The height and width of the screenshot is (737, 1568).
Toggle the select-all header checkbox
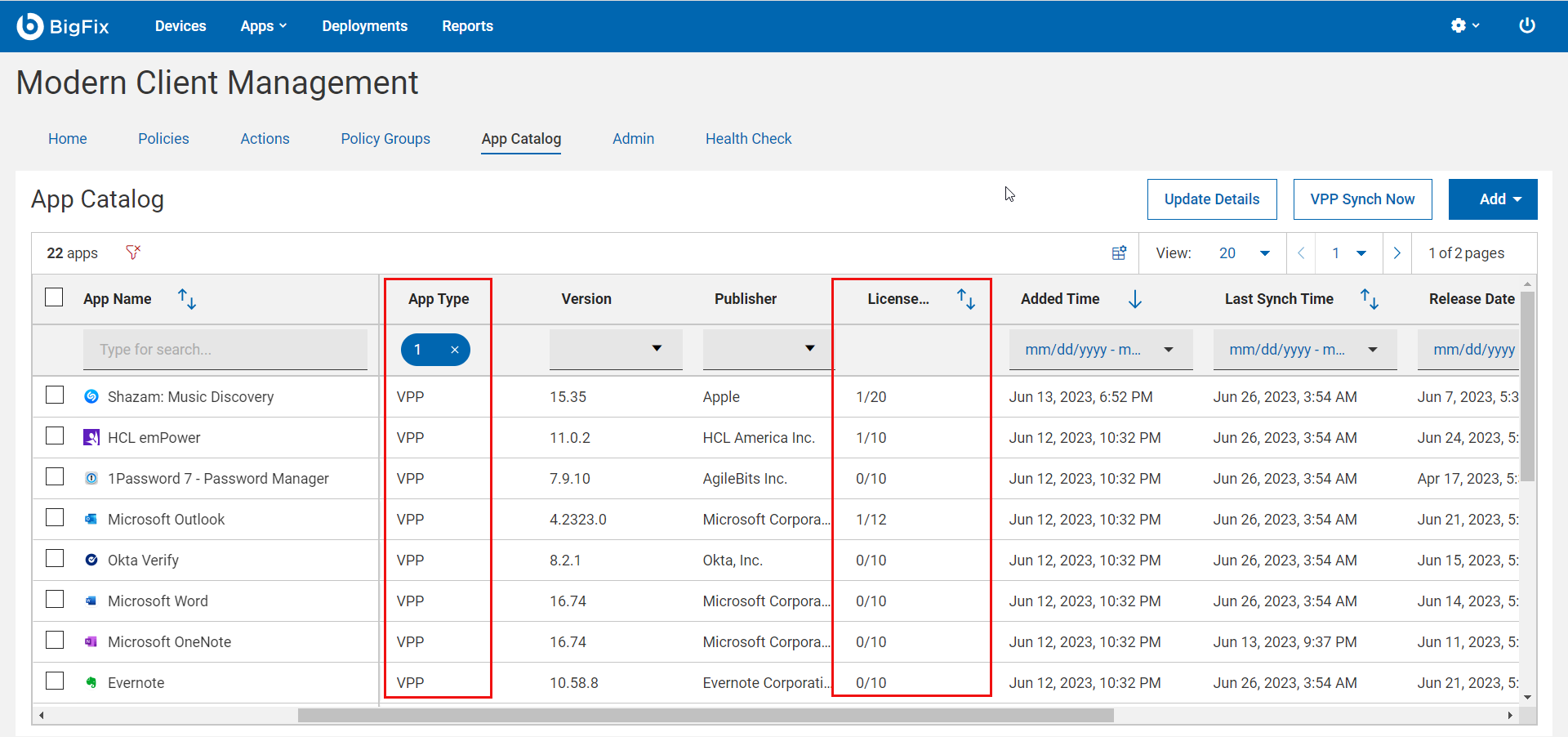click(55, 297)
